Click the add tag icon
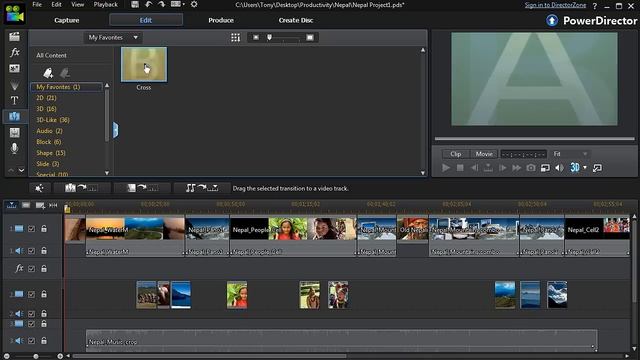This screenshot has width=640, height=360. 48,73
